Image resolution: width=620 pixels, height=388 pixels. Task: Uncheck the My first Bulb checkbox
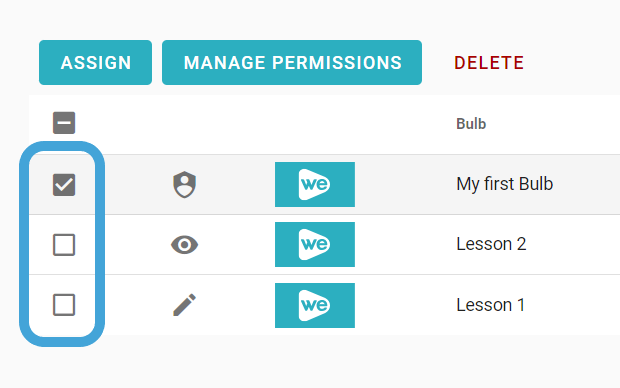64,185
